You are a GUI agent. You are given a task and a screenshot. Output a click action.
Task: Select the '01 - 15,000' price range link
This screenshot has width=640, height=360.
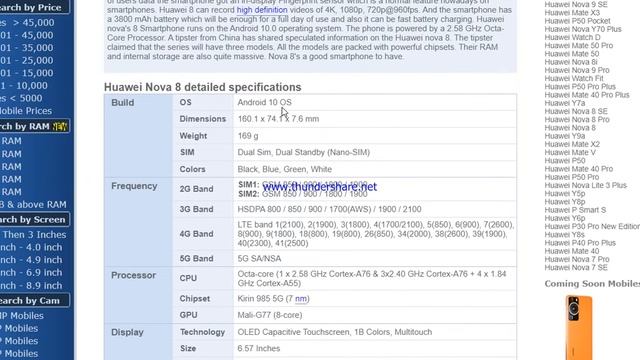(27, 73)
